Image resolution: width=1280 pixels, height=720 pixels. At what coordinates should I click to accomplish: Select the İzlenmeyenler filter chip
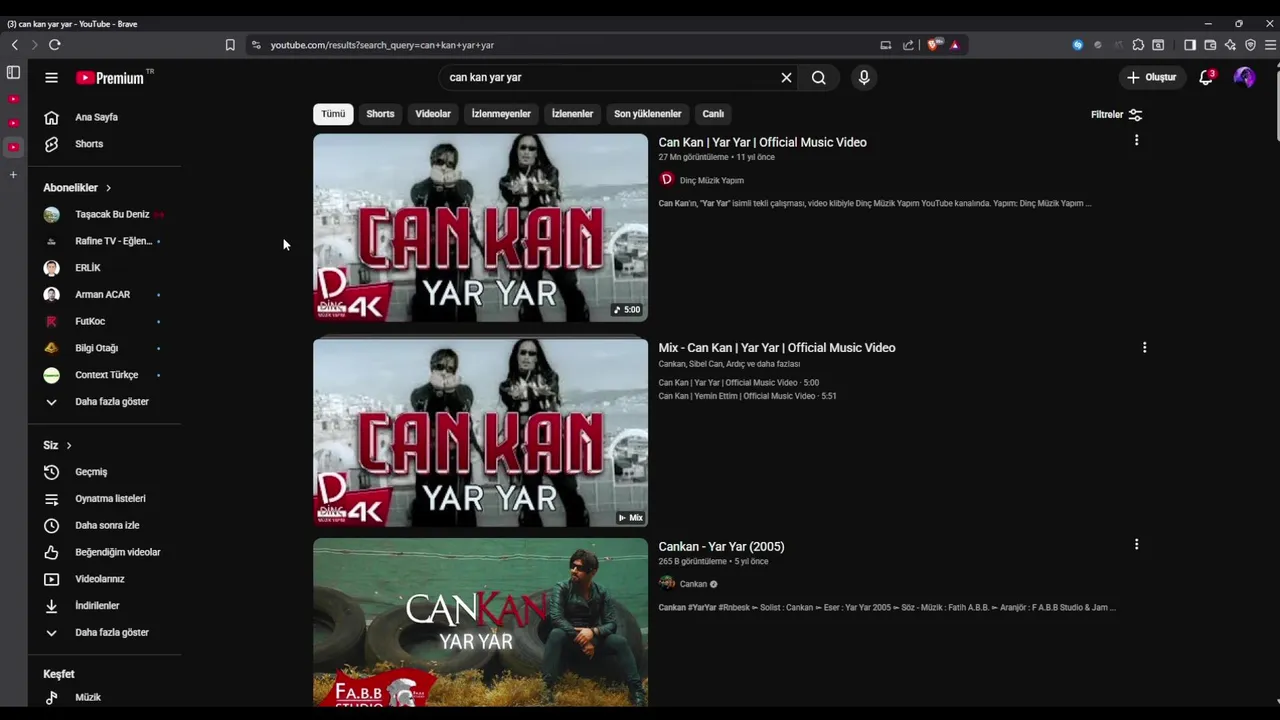click(501, 114)
